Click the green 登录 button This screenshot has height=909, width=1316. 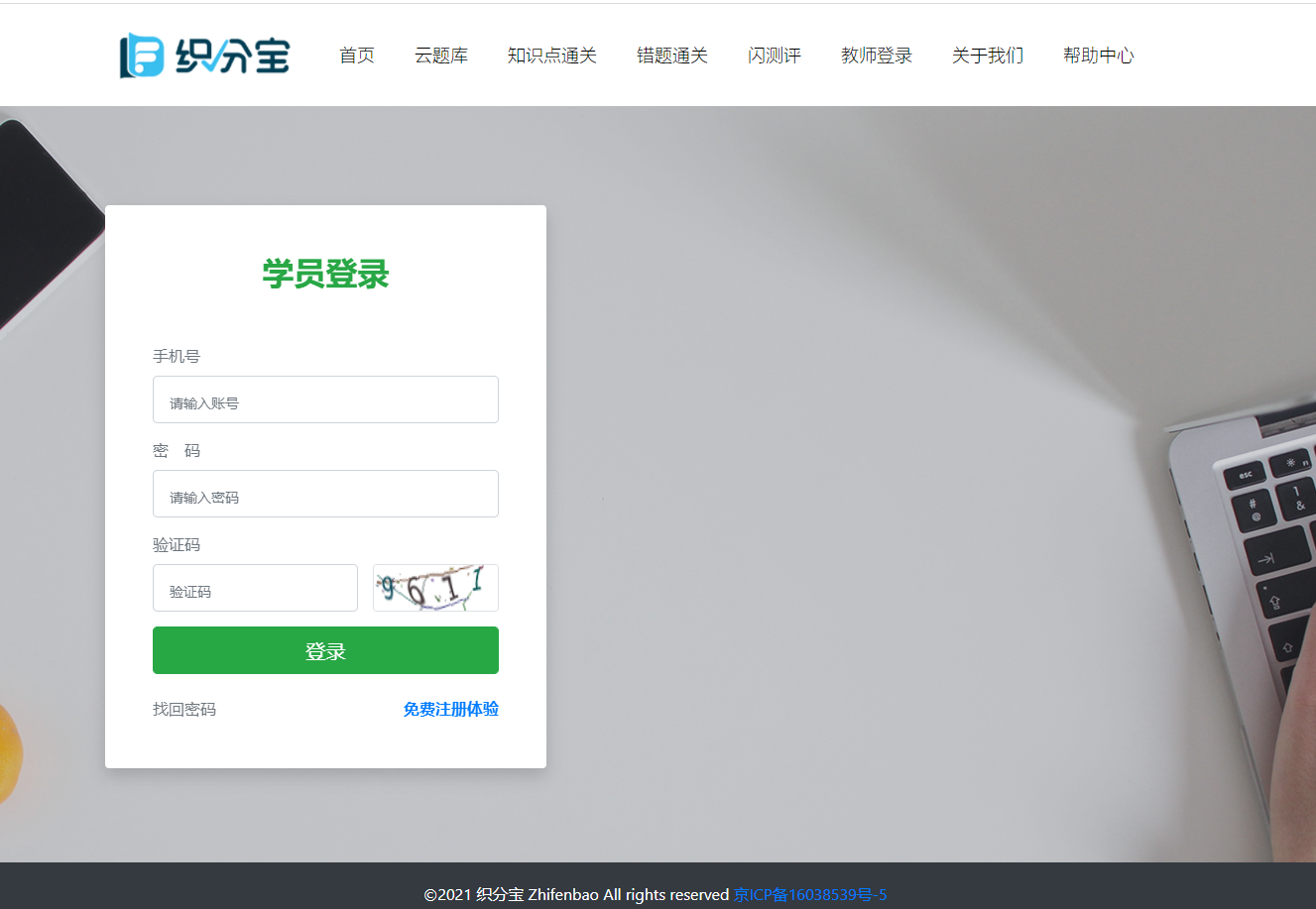click(x=325, y=650)
